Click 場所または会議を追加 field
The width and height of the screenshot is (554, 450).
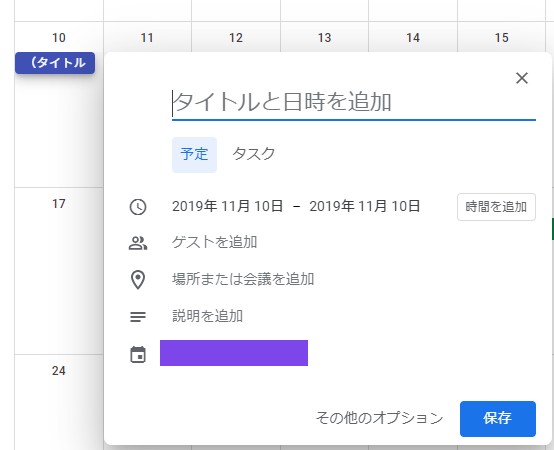pos(243,279)
